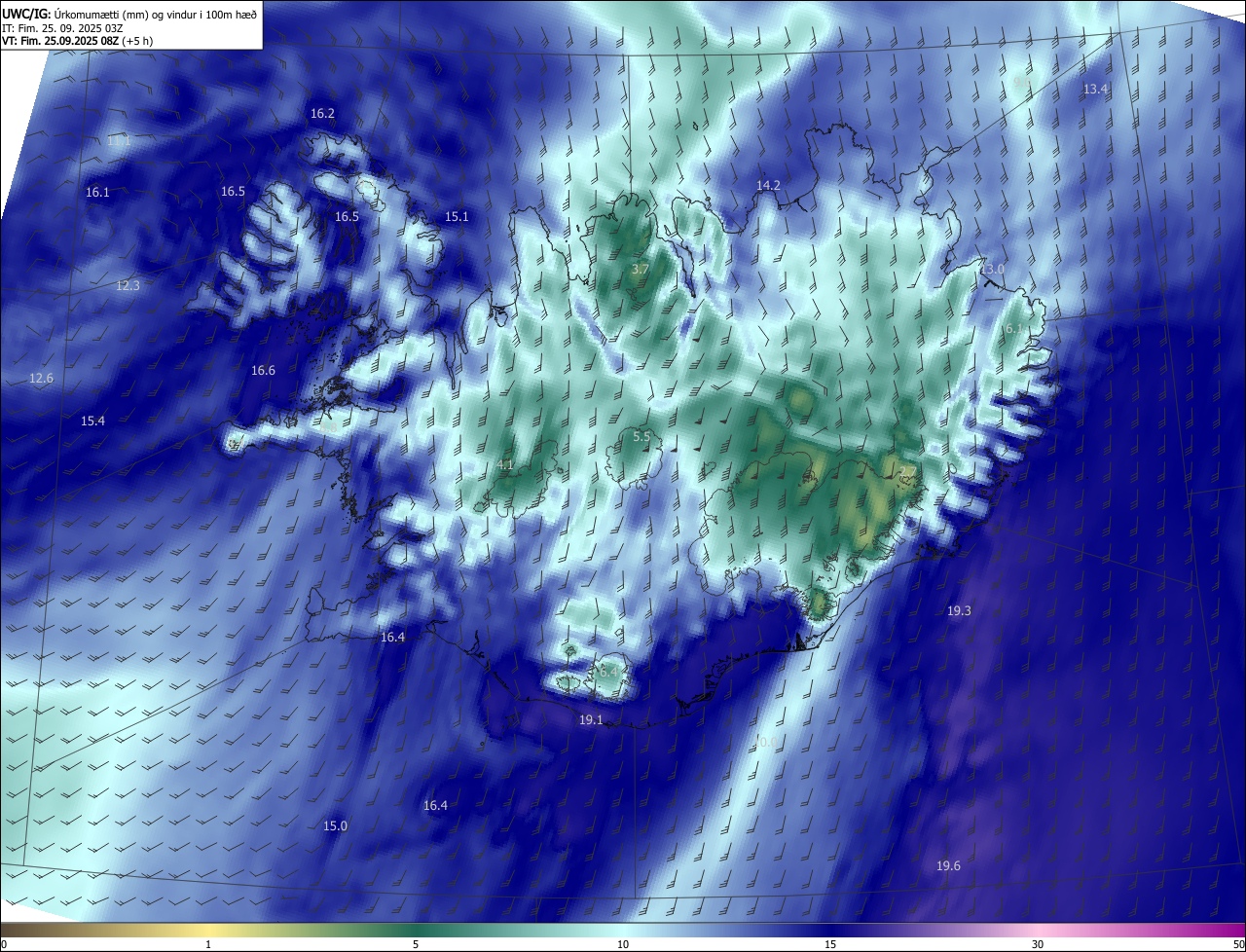The height and width of the screenshot is (952, 1246).
Task: Click the 3.7 value label
Action: (640, 270)
